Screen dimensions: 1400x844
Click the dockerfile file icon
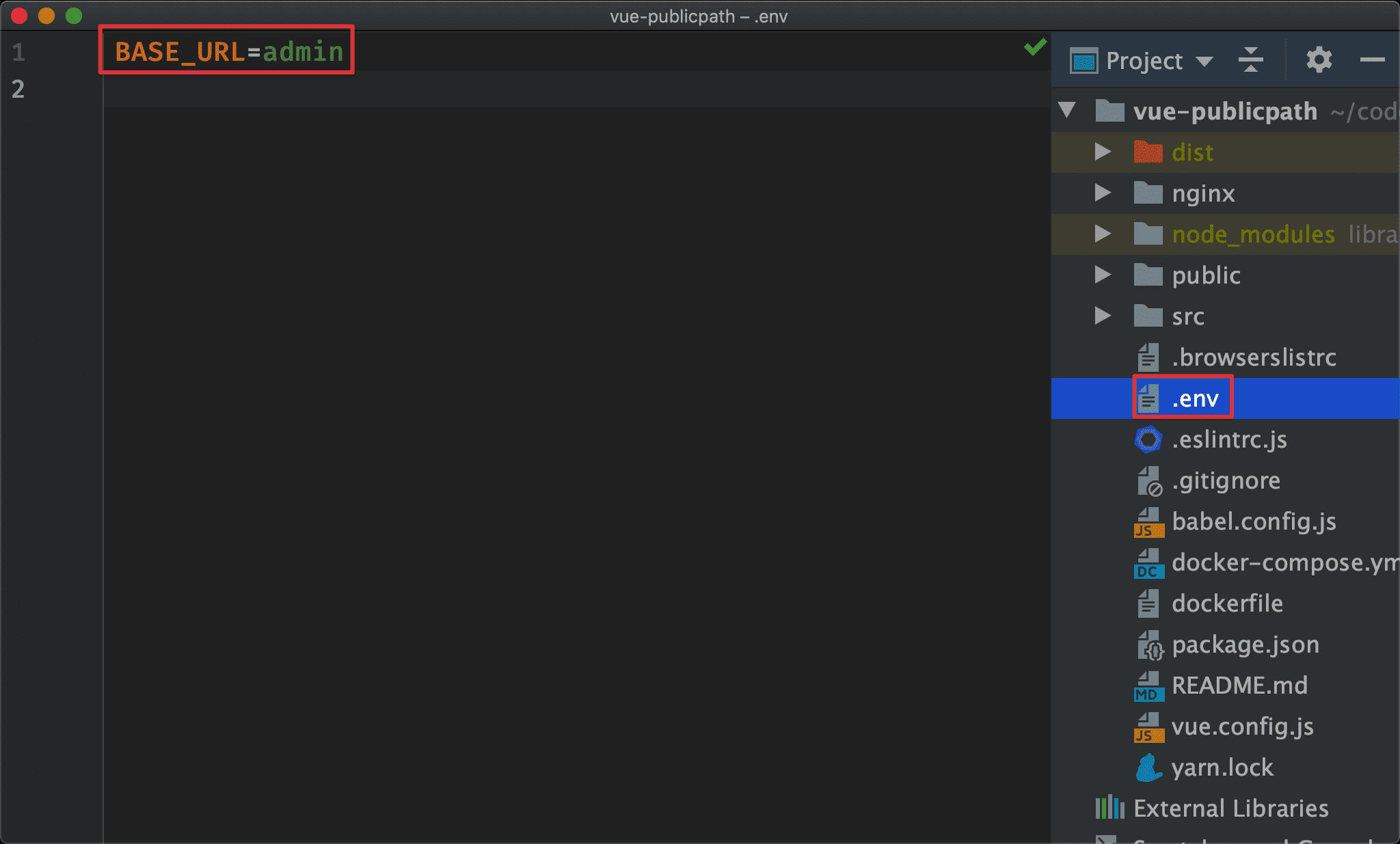pyautogui.click(x=1148, y=603)
